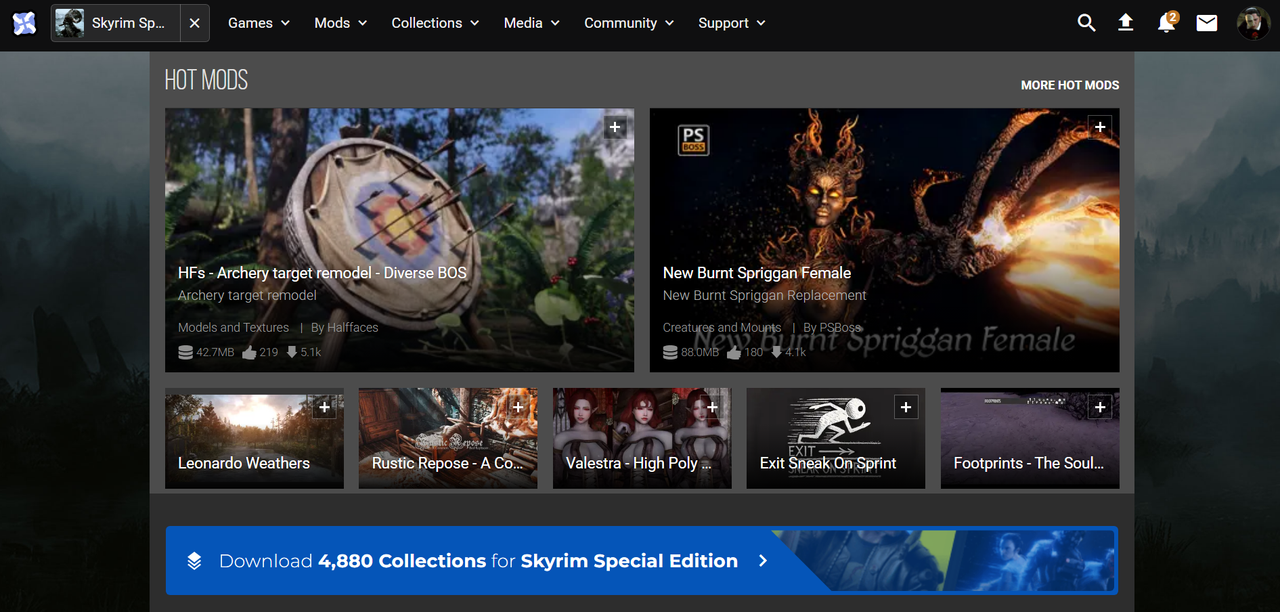Viewport: 1280px width, 612px height.
Task: Open the Footprints - The Soul thumbnail
Action: coord(1030,439)
